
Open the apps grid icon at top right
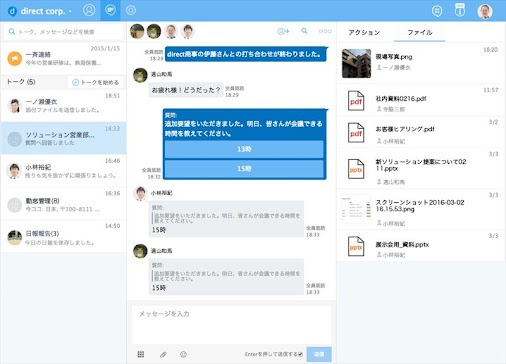click(x=437, y=11)
